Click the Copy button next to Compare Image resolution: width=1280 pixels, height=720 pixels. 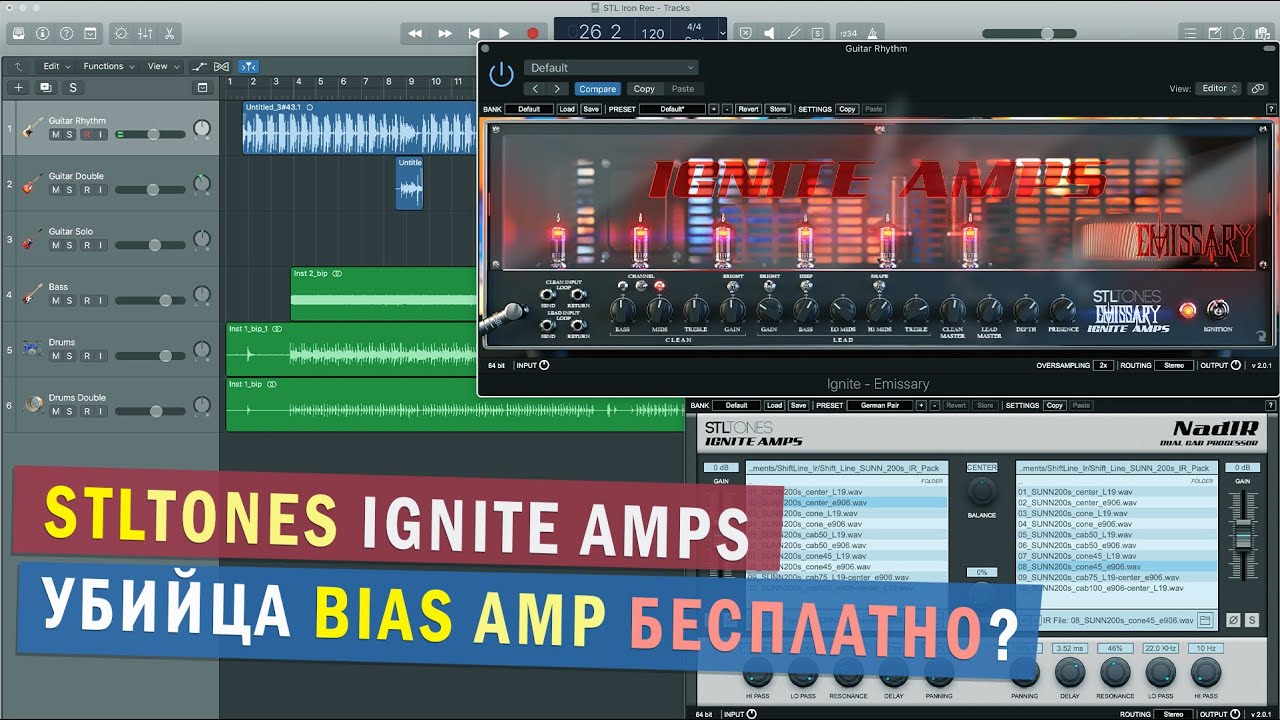[x=644, y=89]
